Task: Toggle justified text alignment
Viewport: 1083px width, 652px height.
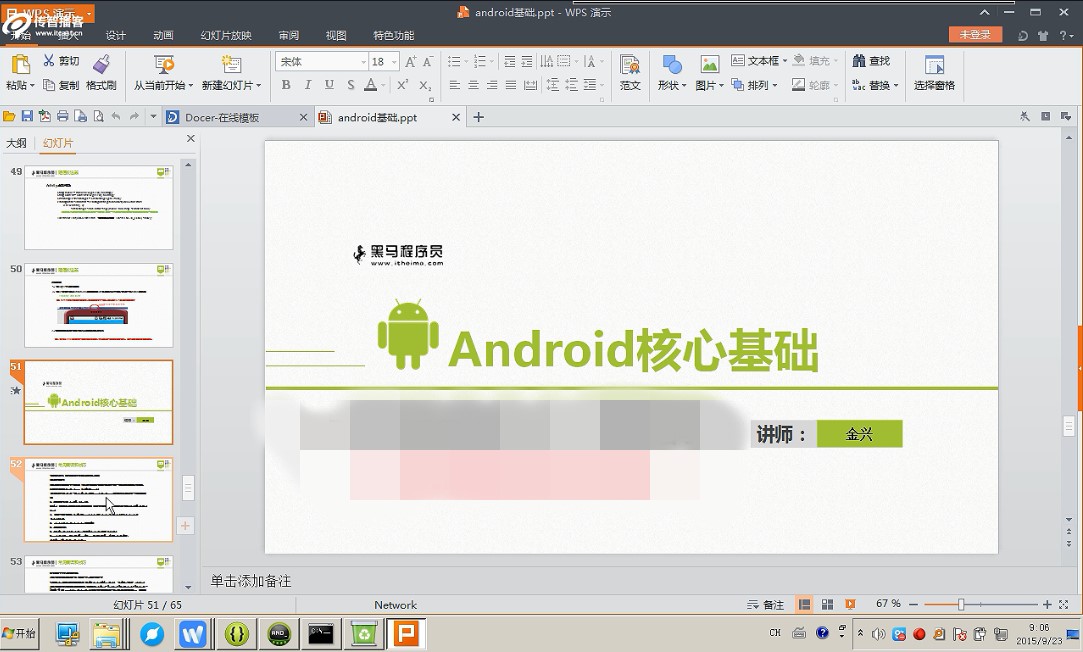Action: point(510,85)
